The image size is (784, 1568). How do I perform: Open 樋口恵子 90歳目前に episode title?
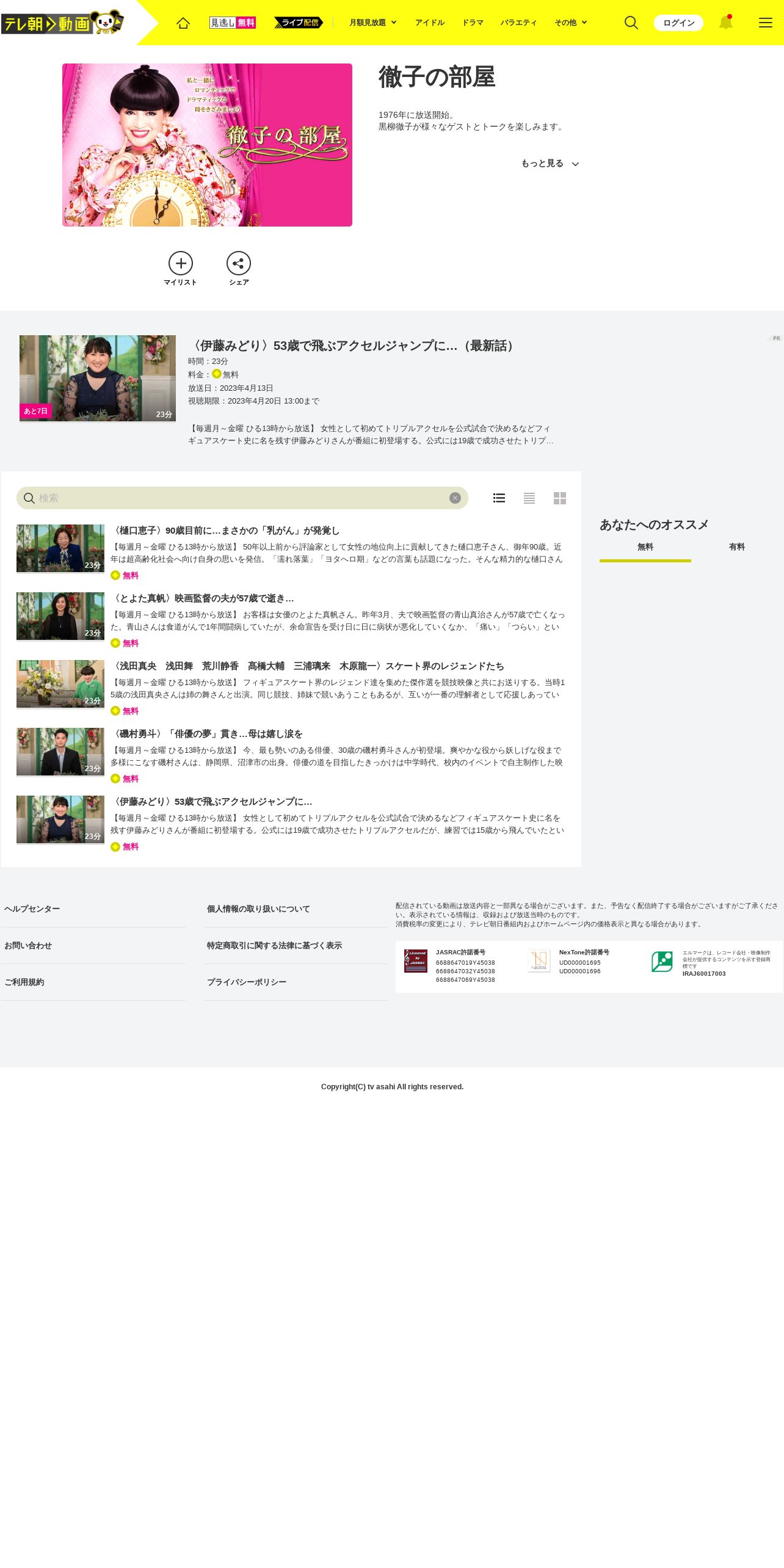point(225,531)
